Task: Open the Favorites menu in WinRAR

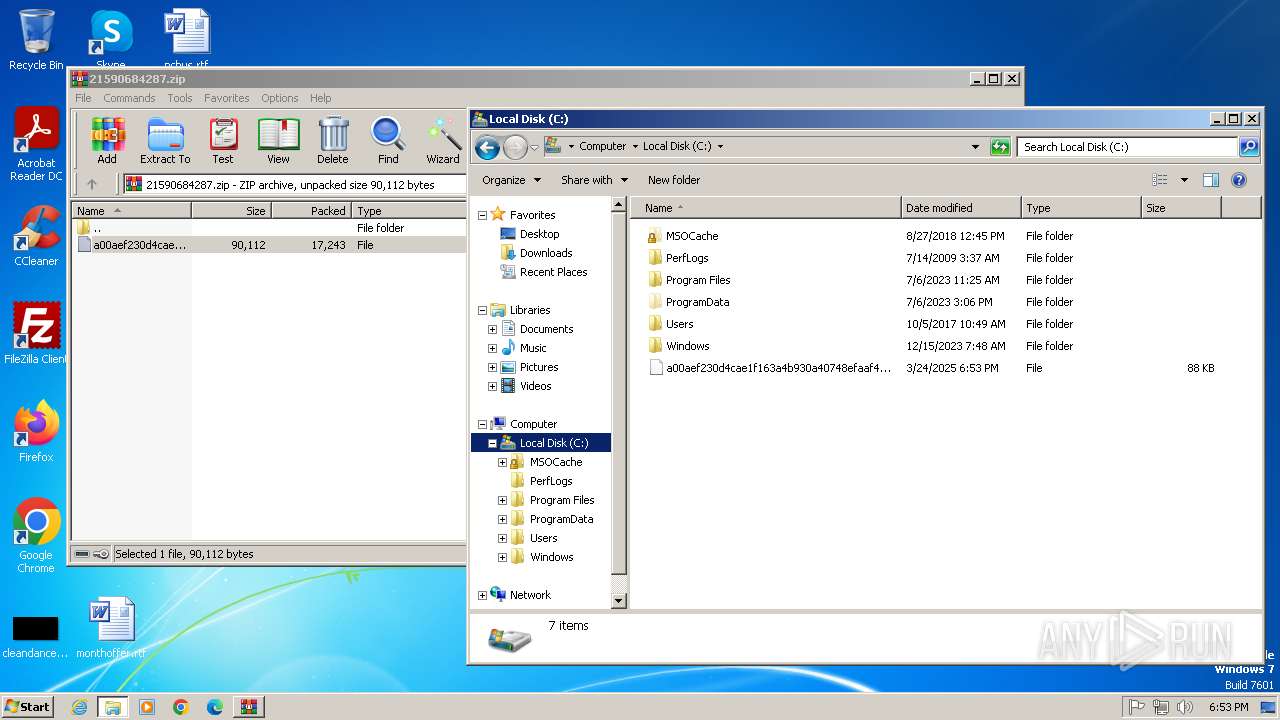Action: pos(227,98)
